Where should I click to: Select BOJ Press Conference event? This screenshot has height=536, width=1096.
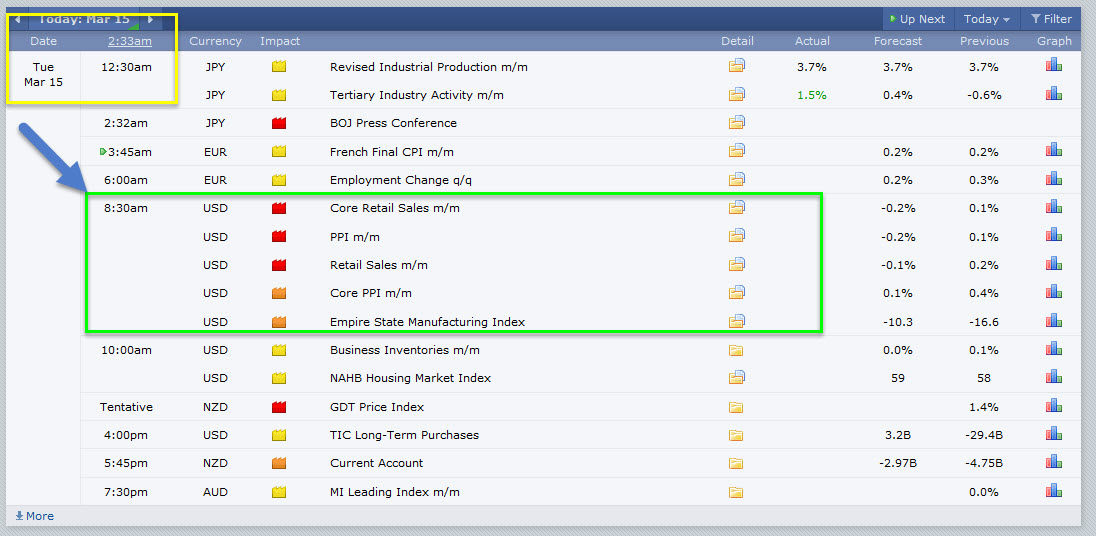[x=394, y=123]
